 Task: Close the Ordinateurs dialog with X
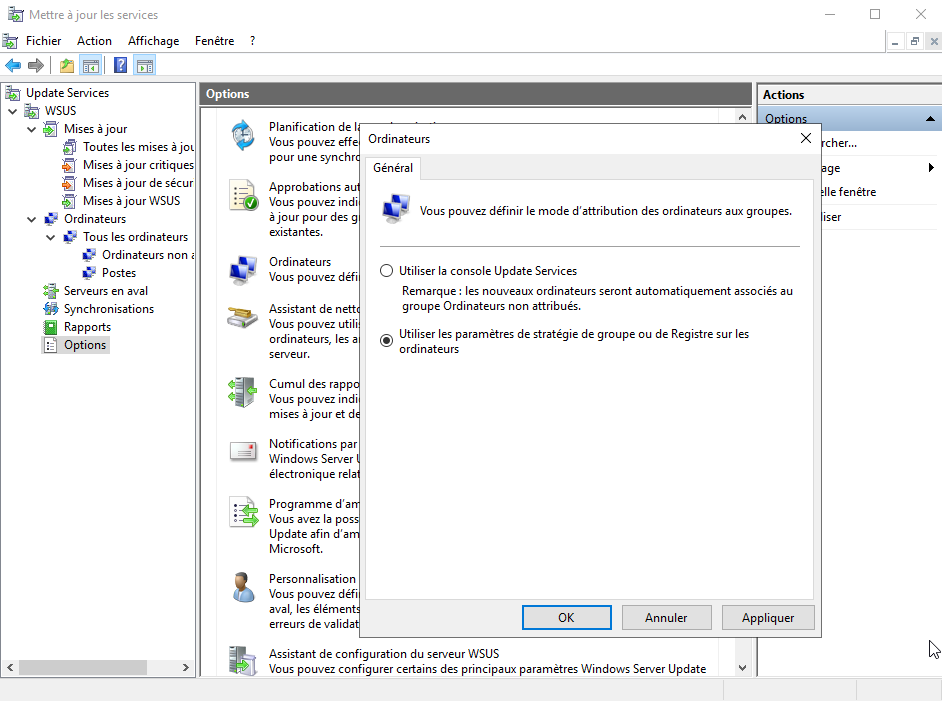(806, 139)
